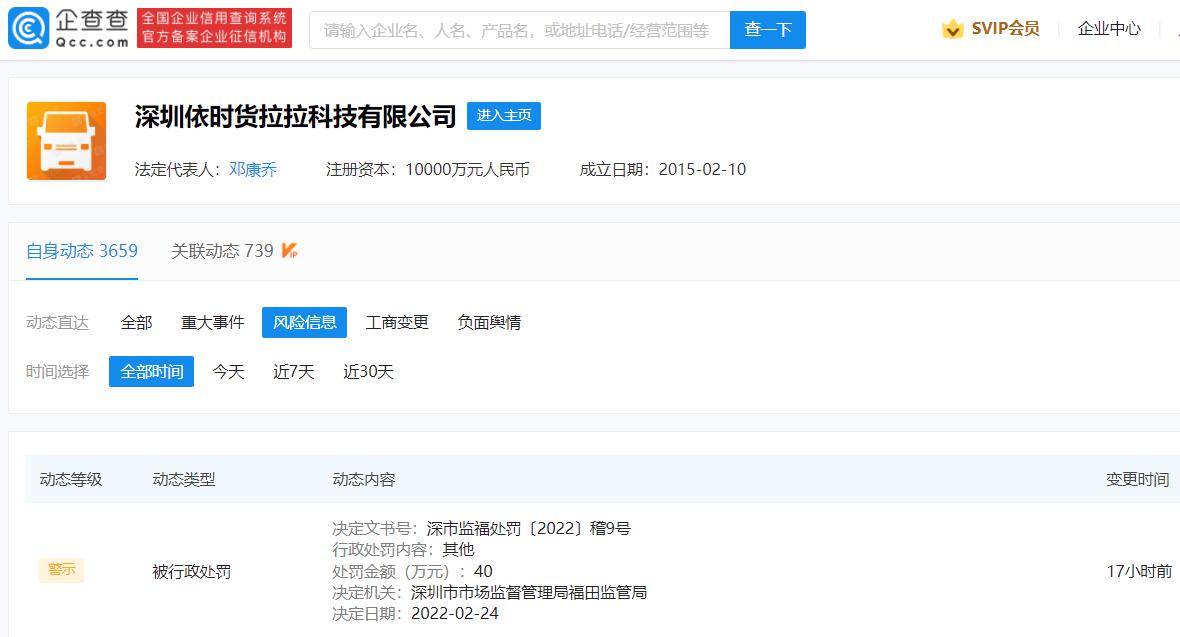The width and height of the screenshot is (1180, 637).
Task: Focus the company name search field
Action: pyautogui.click(x=519, y=30)
